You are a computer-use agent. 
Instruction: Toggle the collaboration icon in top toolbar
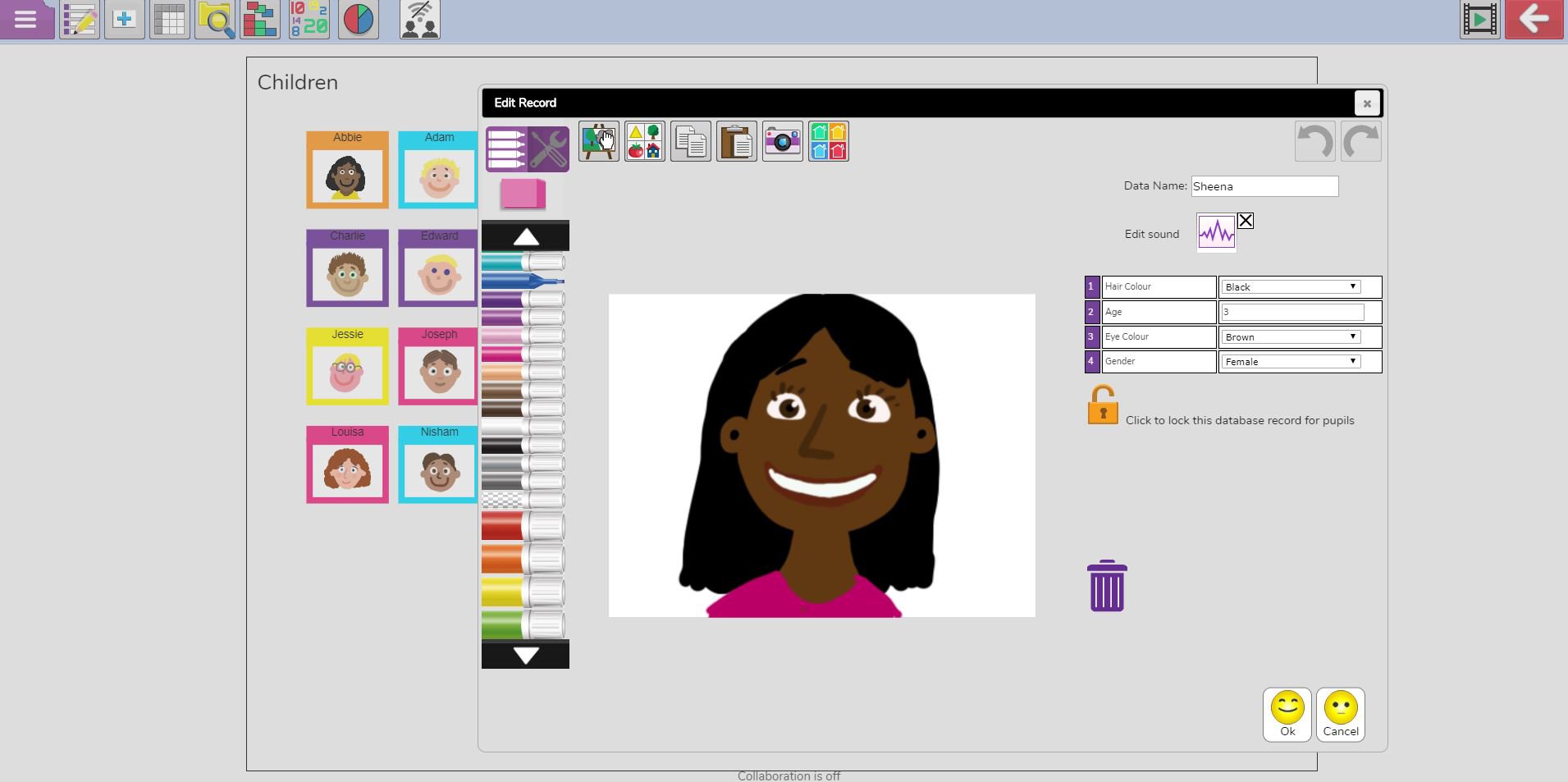tap(419, 20)
